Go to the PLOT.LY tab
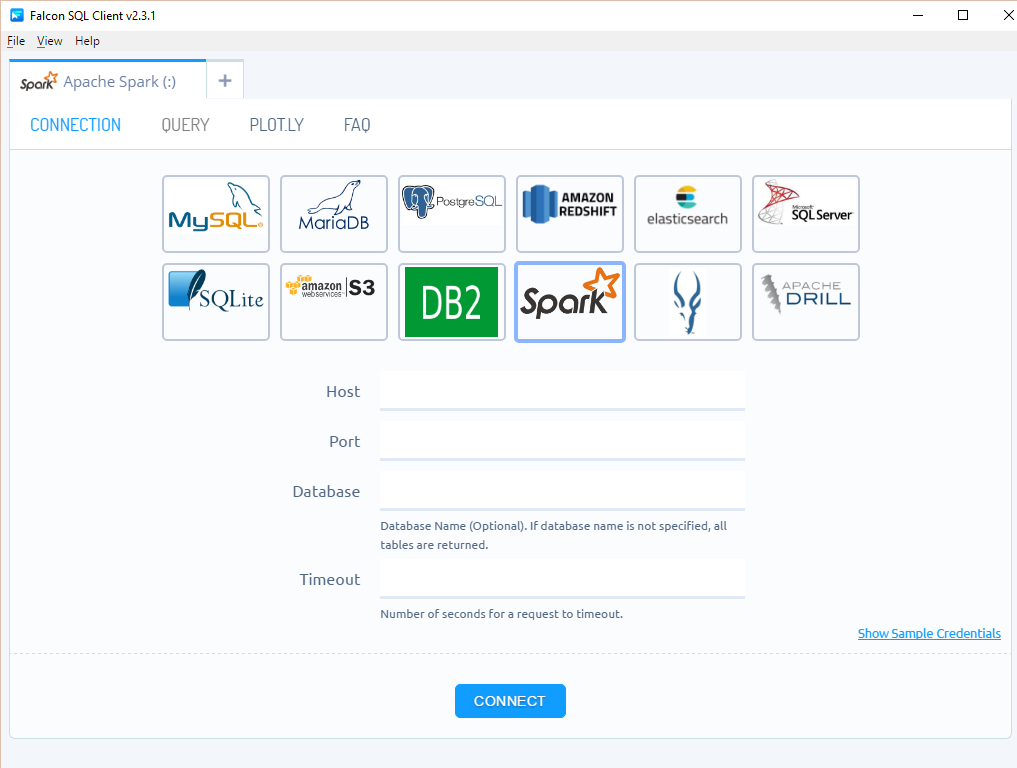This screenshot has width=1017, height=768. pyautogui.click(x=277, y=125)
